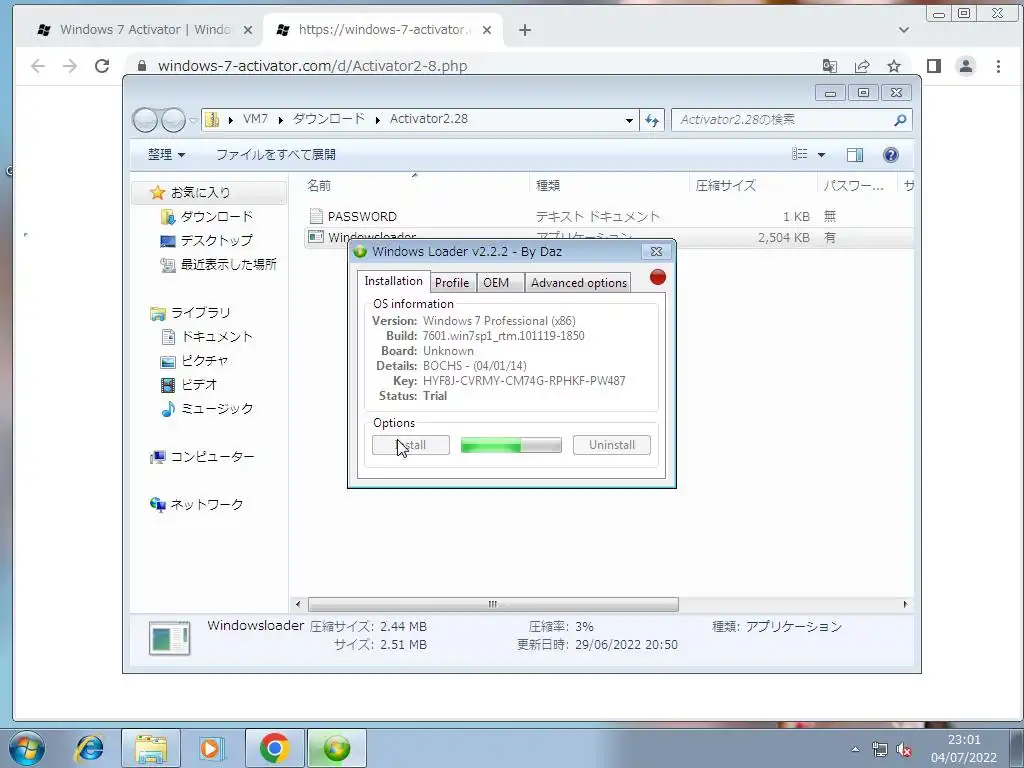This screenshot has width=1024, height=768.
Task: Share this page icon in Chrome
Action: (862, 66)
